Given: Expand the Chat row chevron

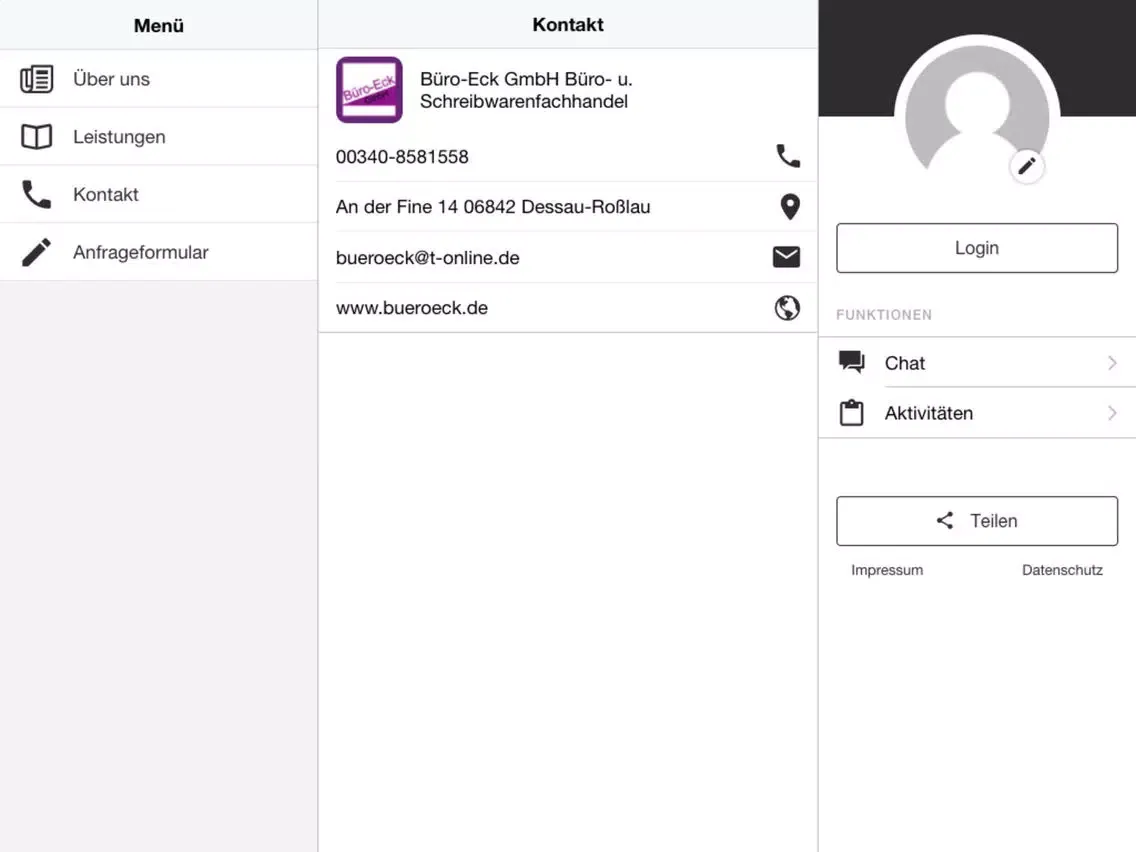Looking at the screenshot, I should coord(1112,363).
